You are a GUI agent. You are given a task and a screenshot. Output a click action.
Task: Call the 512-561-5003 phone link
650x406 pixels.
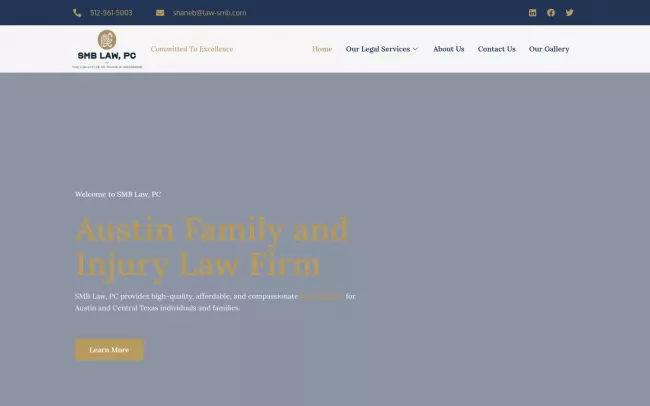tap(111, 13)
